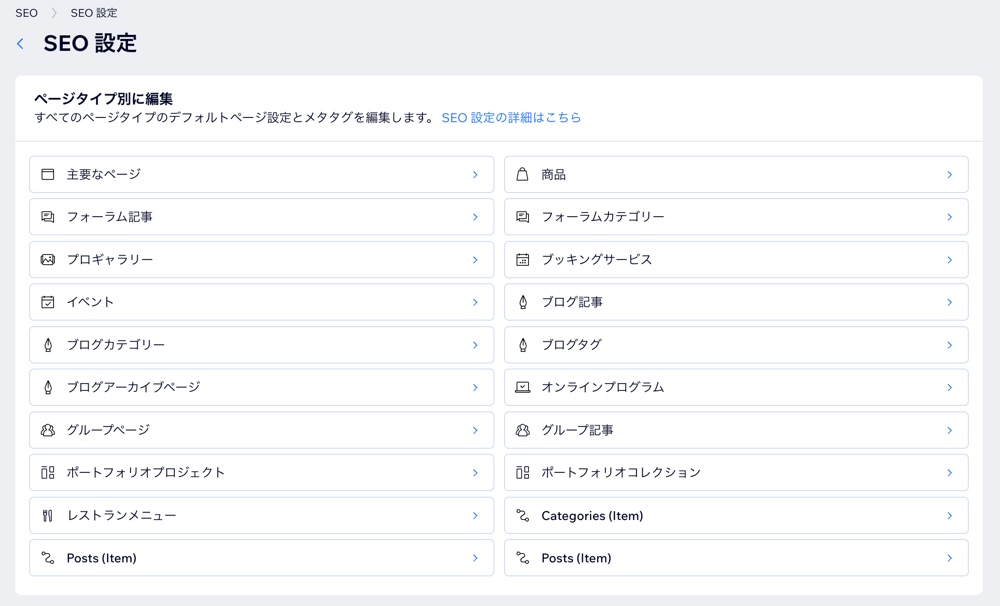
Task: Pick the オンラインプログラム label
Action: coord(603,387)
